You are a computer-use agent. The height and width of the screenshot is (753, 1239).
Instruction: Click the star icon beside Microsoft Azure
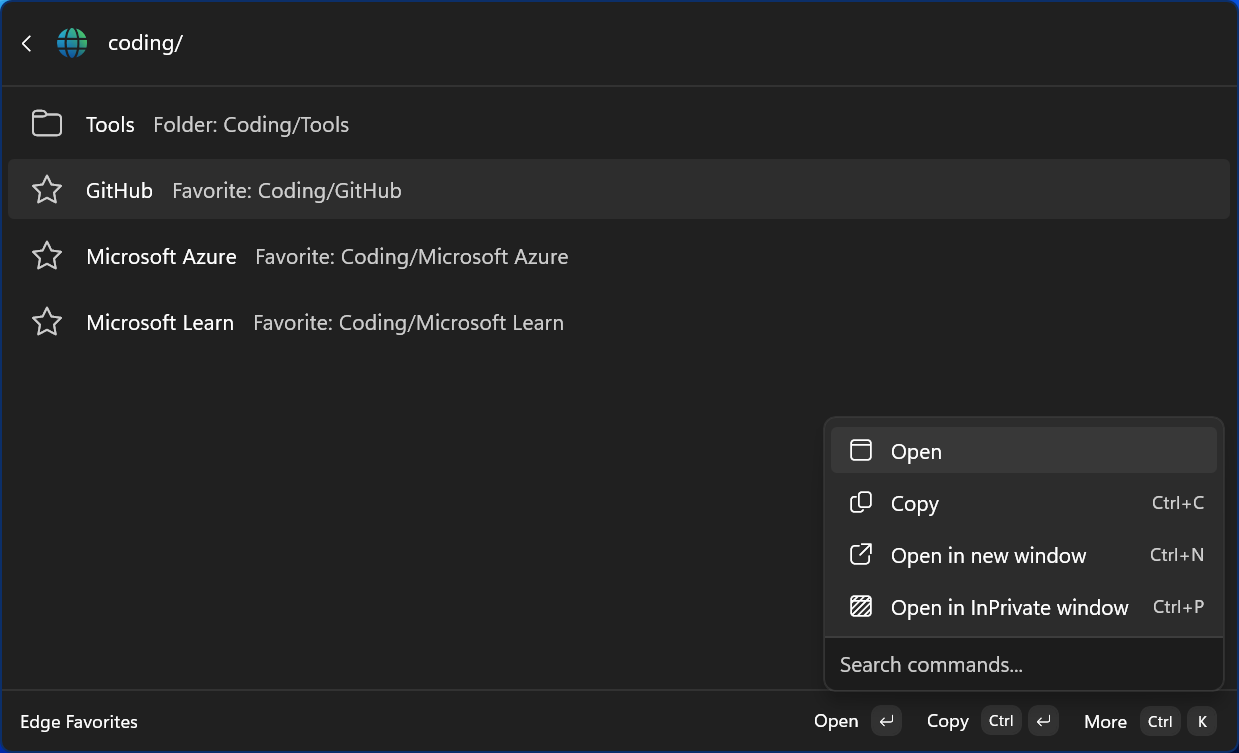coord(47,256)
